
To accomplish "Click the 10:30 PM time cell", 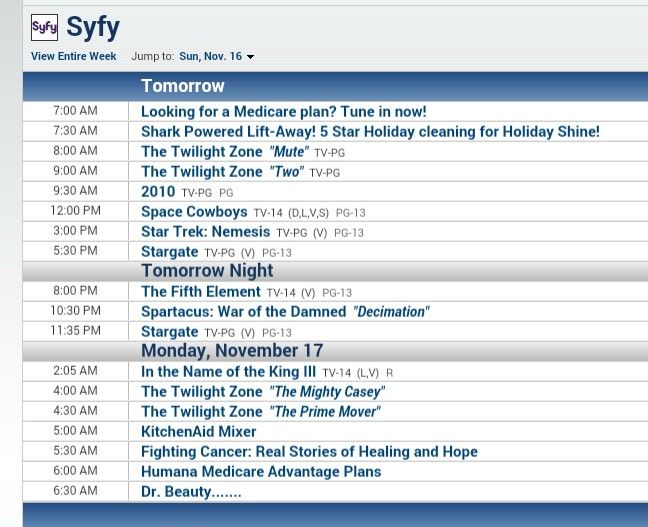I will pyautogui.click(x=75, y=311).
